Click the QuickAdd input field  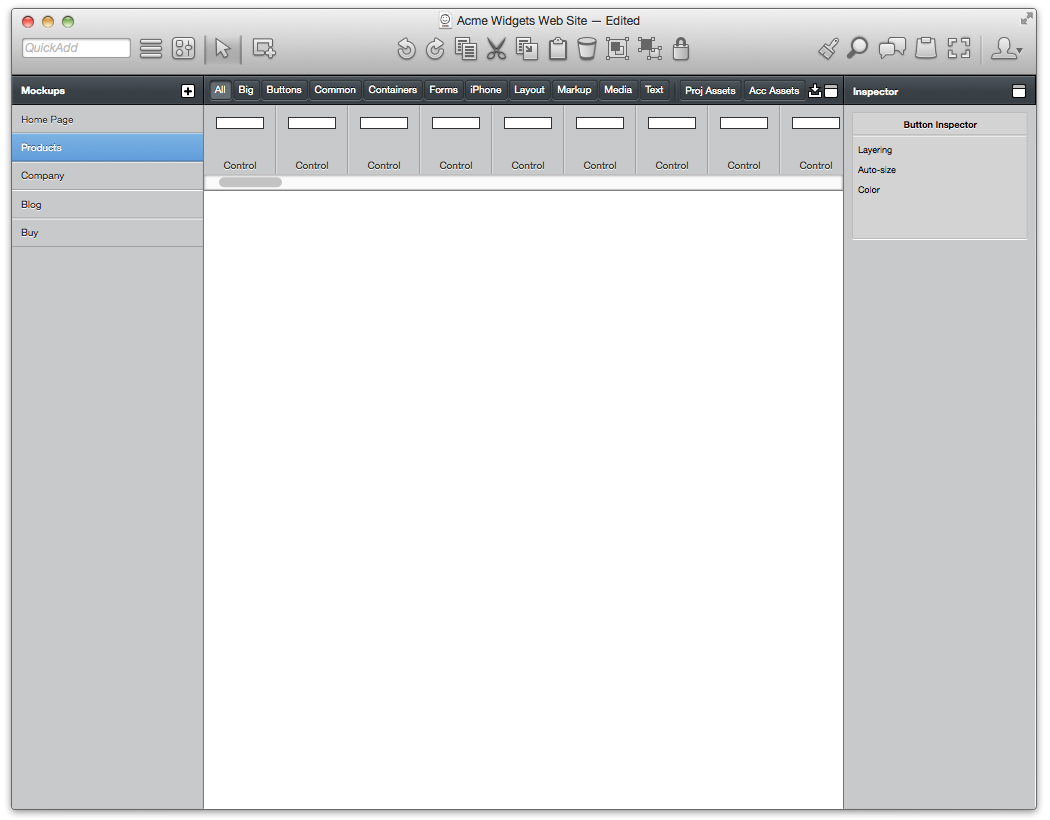[x=76, y=48]
